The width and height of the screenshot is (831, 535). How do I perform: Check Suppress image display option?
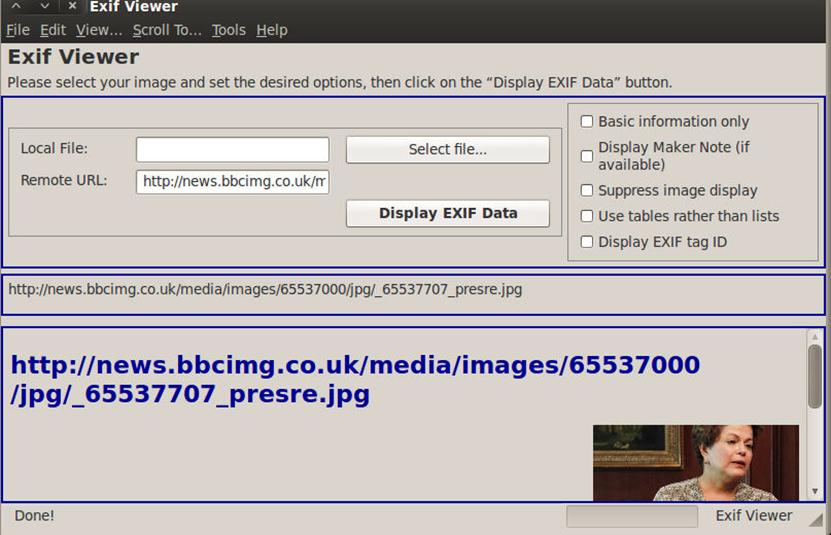587,191
